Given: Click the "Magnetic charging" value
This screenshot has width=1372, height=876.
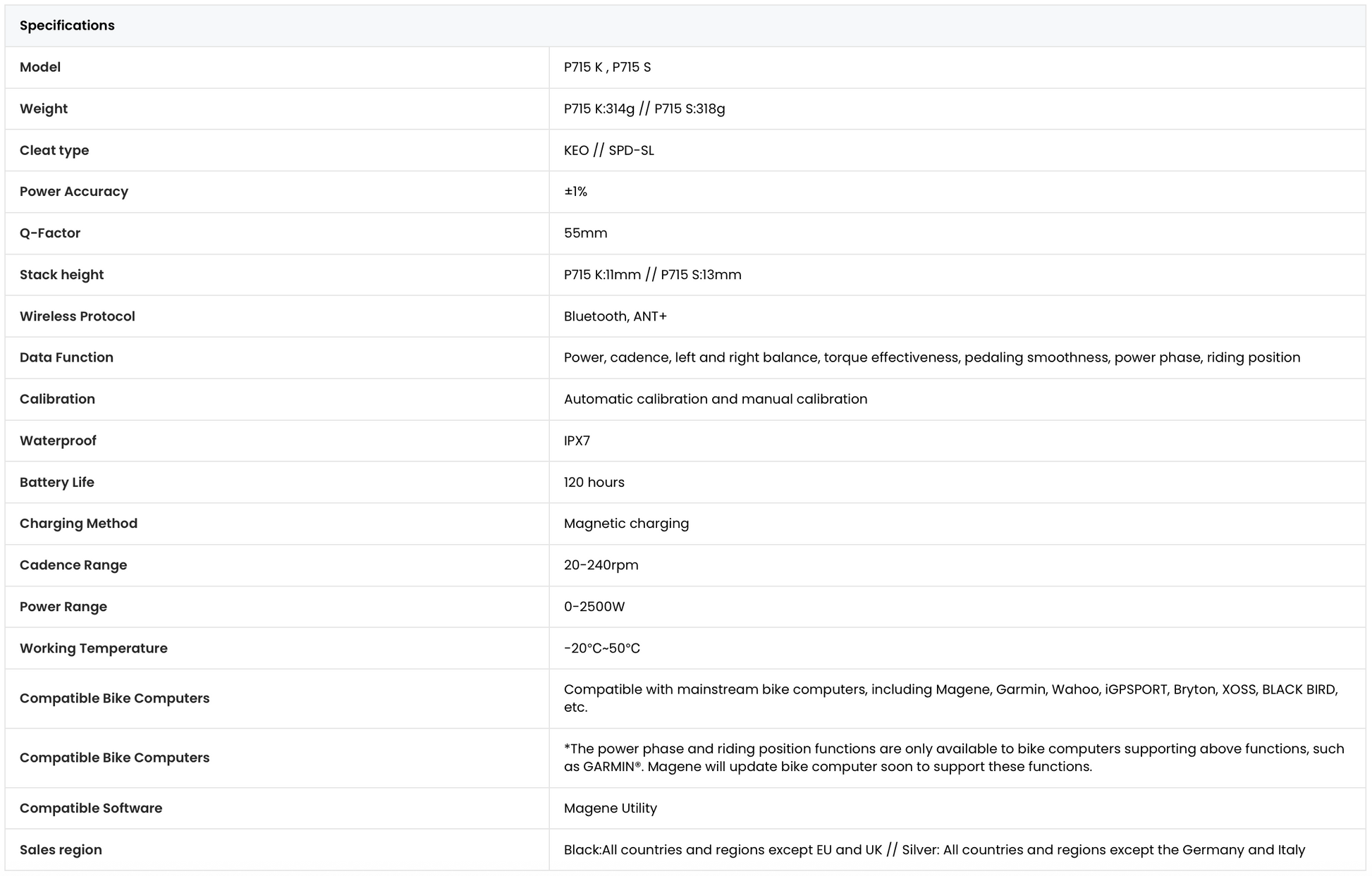Looking at the screenshot, I should point(626,524).
